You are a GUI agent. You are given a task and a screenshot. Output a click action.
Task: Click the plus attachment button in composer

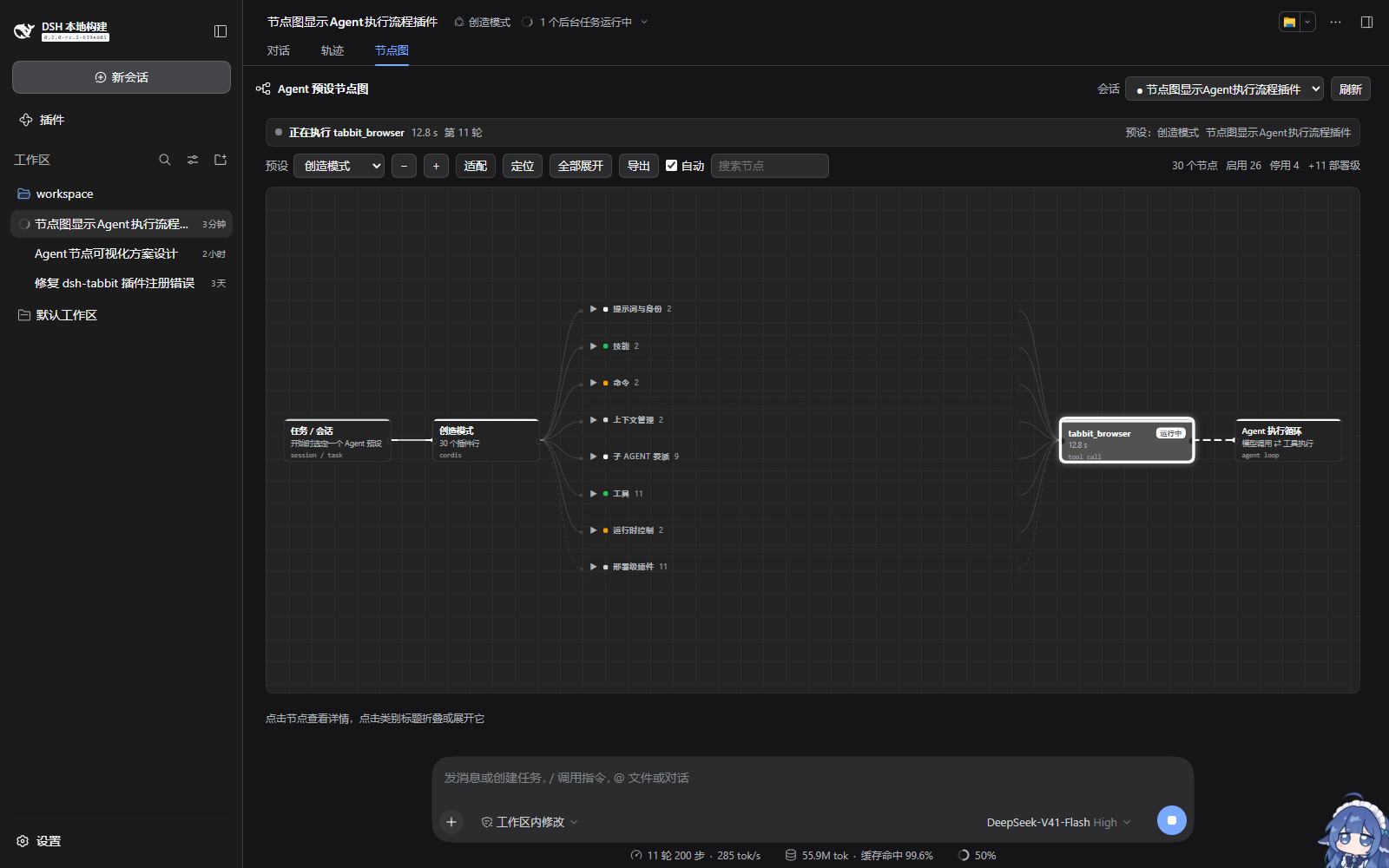[451, 822]
